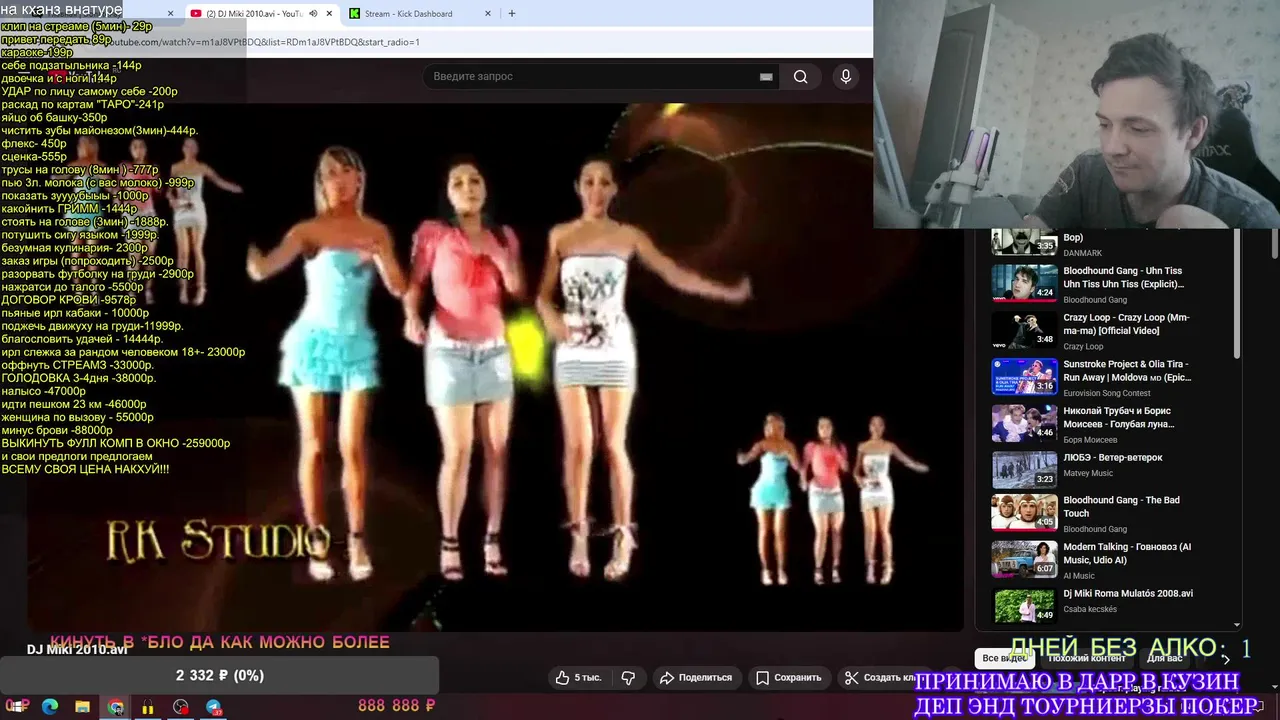Click the YouTube search magnifier icon
The width and height of the screenshot is (1280, 720).
(x=800, y=77)
